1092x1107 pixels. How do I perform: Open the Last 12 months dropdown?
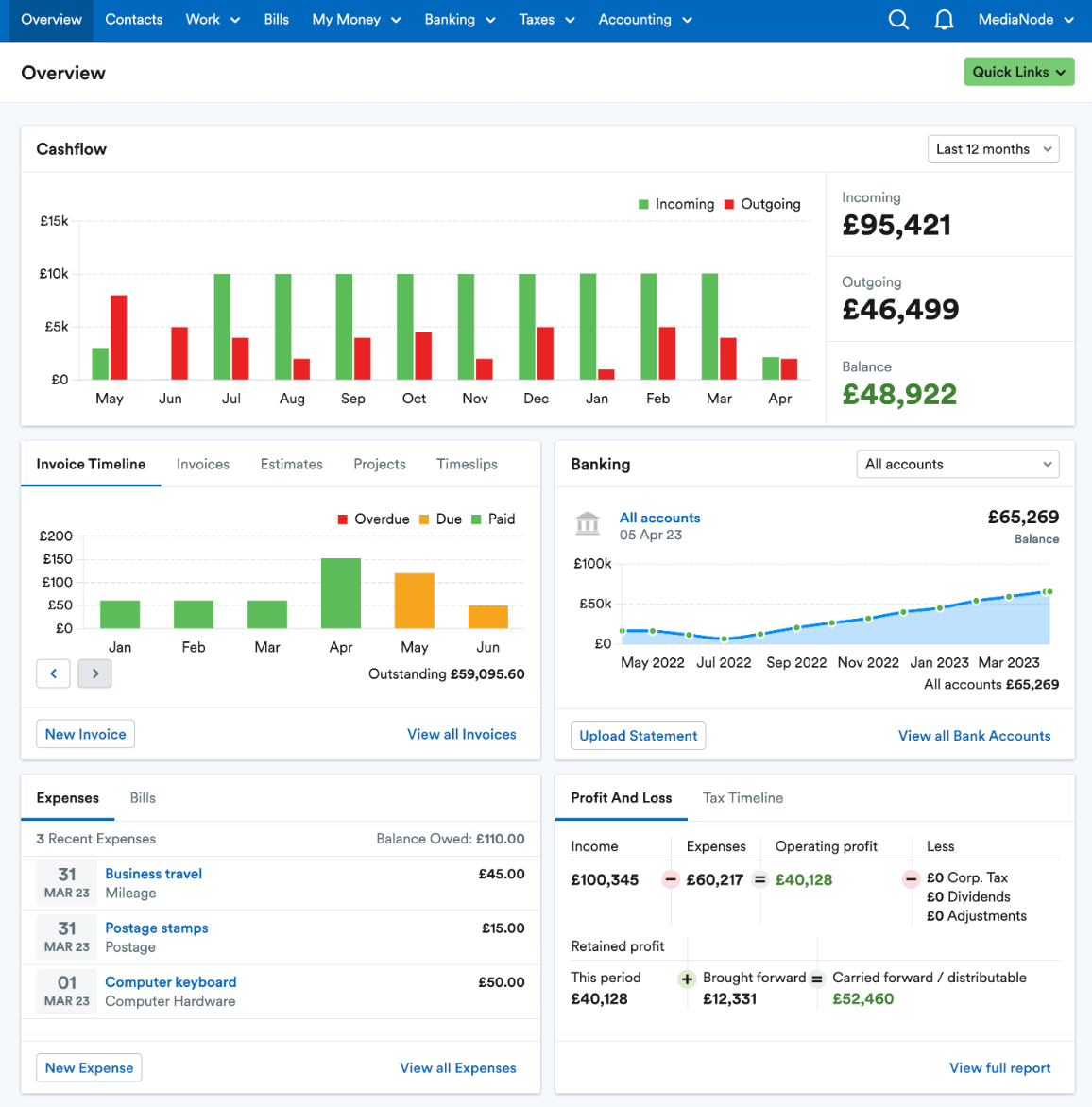coord(993,148)
